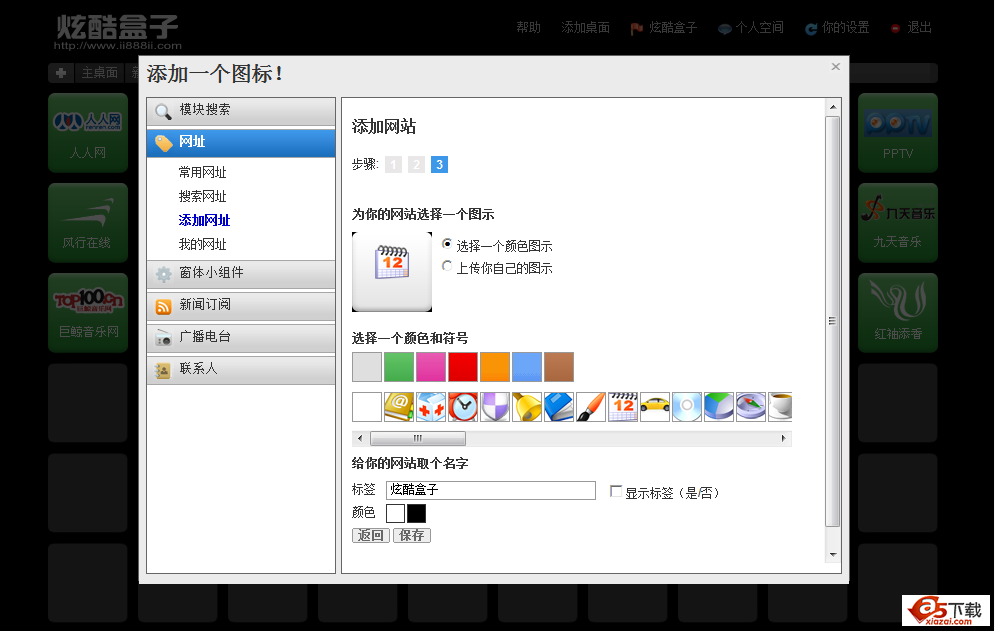Select the address book icon symbol
The width and height of the screenshot is (995, 631).
399,407
